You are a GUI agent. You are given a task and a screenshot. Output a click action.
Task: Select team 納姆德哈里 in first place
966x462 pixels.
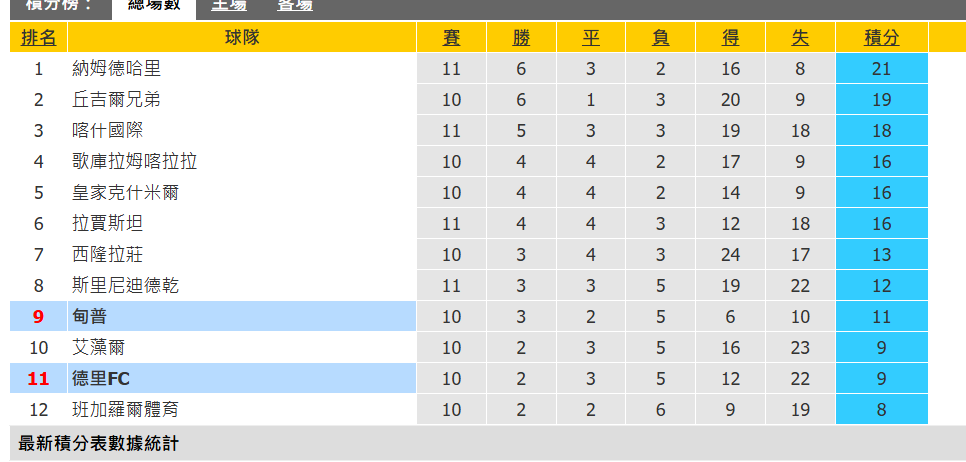(x=116, y=68)
